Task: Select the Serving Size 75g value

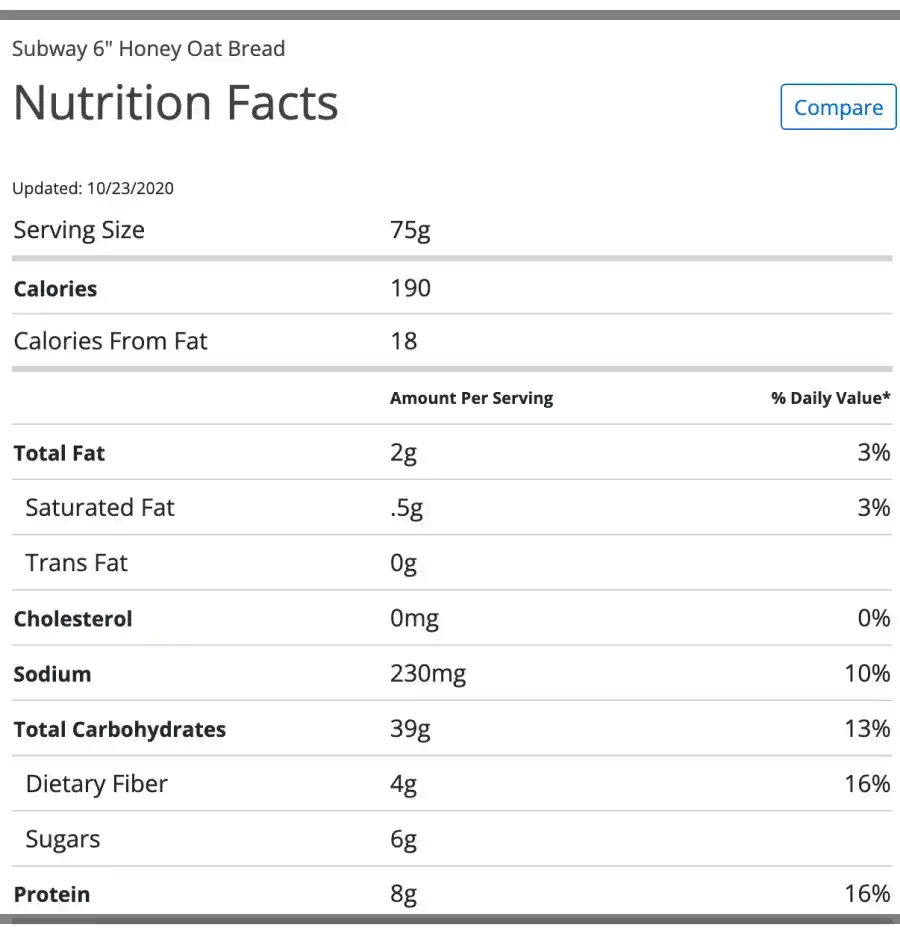Action: [410, 231]
